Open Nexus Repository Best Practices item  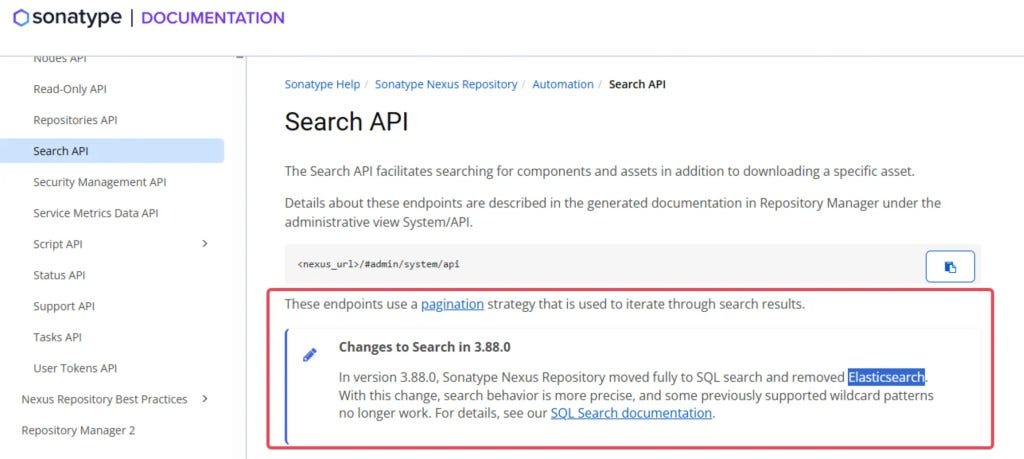(104, 399)
